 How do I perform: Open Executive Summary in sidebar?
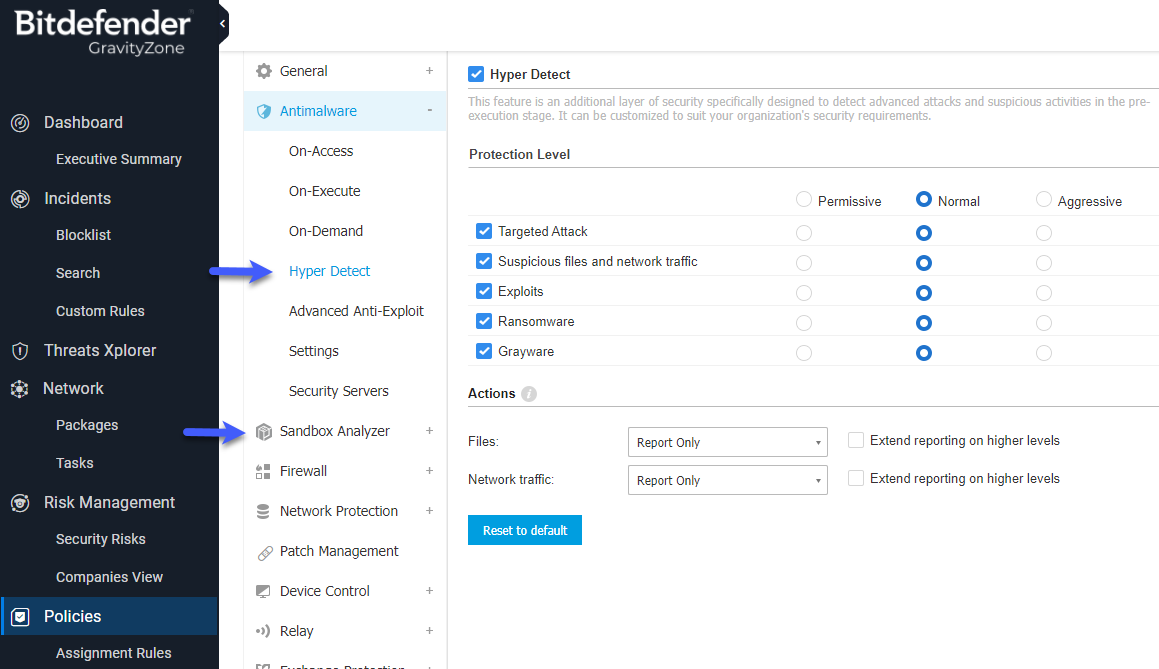click(118, 159)
